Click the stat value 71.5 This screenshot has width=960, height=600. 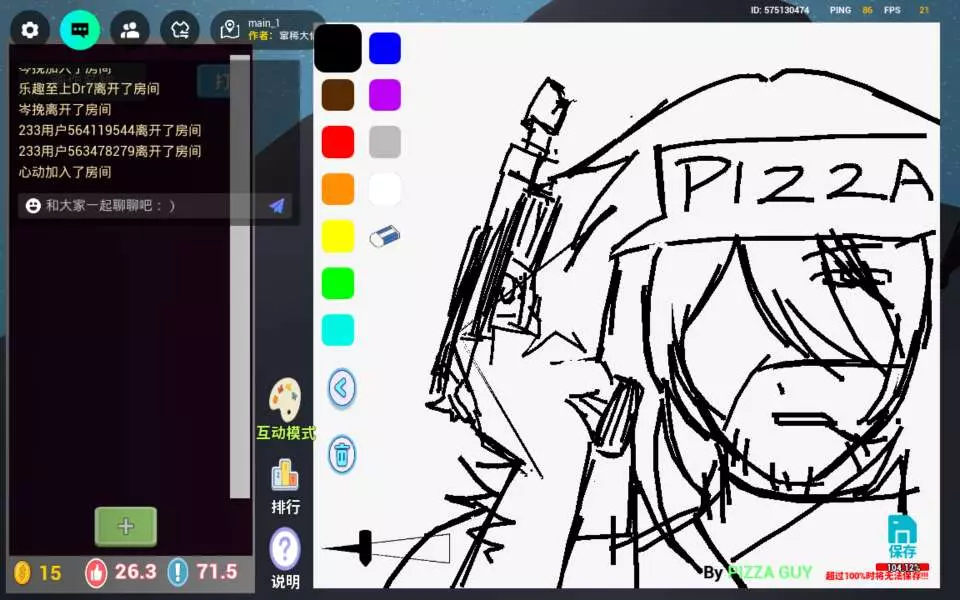coord(217,572)
